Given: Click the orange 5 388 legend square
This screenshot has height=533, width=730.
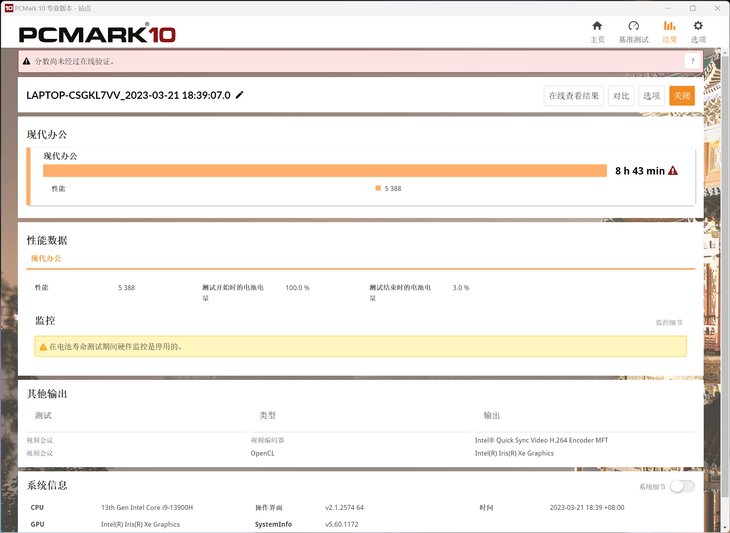Looking at the screenshot, I should point(378,188).
